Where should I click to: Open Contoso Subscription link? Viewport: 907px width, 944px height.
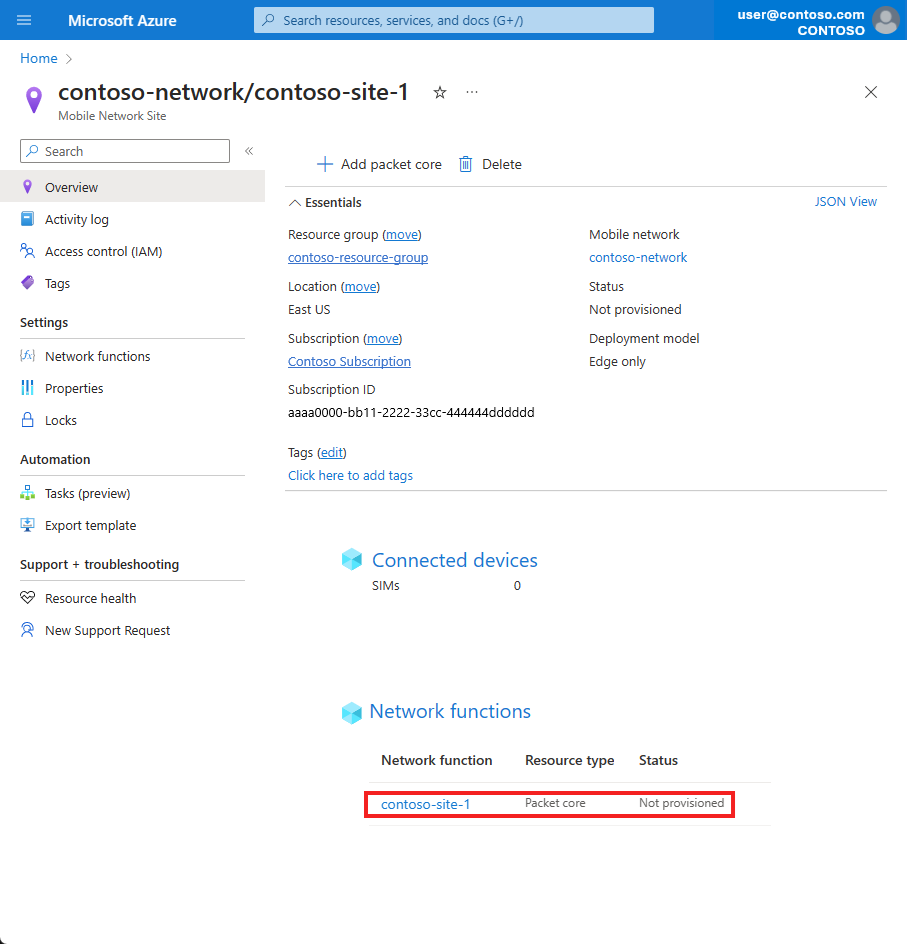pos(349,361)
